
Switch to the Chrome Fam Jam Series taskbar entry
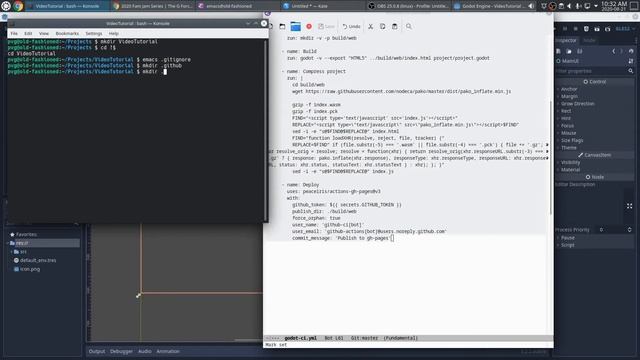point(152,6)
